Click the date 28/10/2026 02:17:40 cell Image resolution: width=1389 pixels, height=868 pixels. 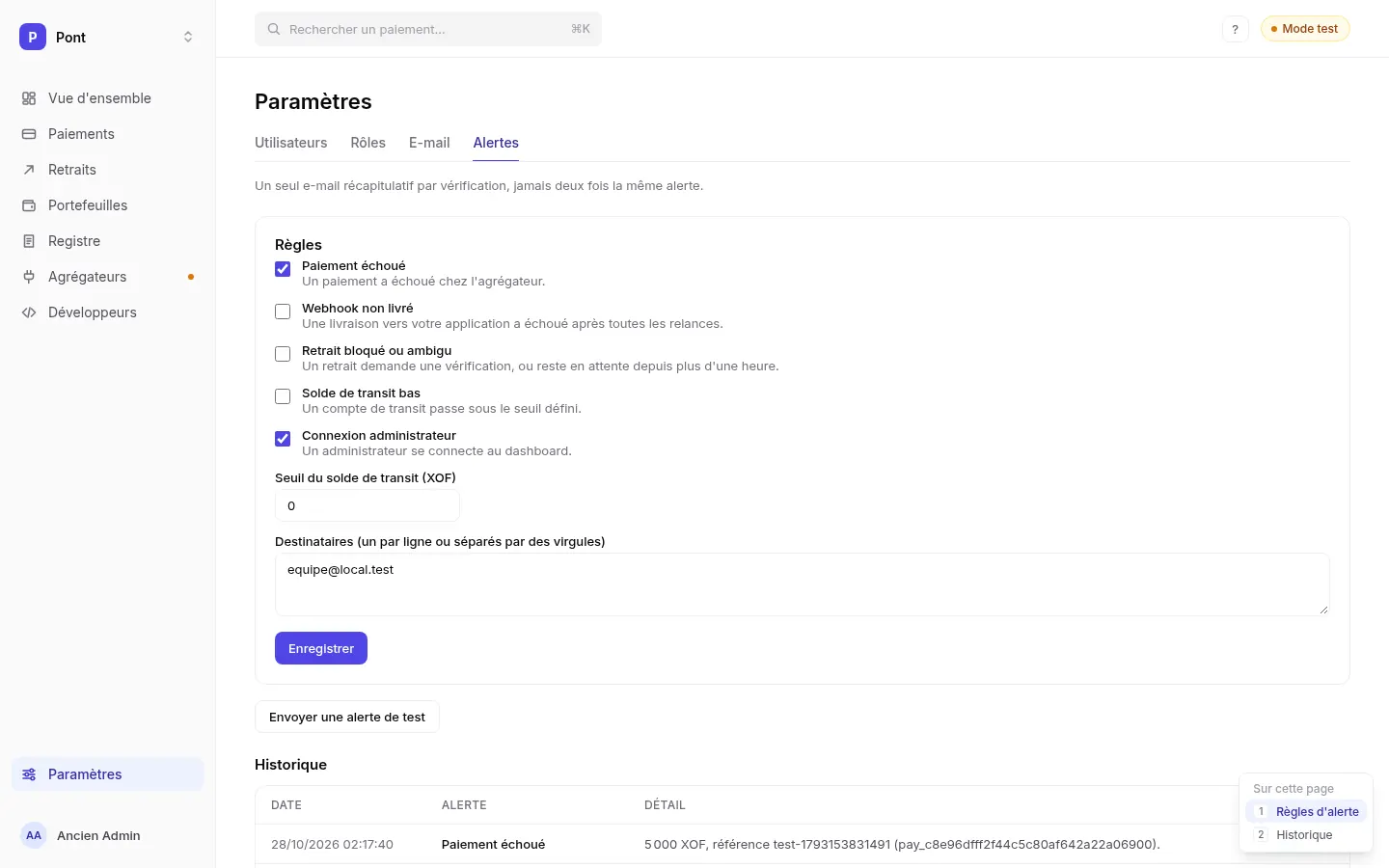(x=332, y=844)
